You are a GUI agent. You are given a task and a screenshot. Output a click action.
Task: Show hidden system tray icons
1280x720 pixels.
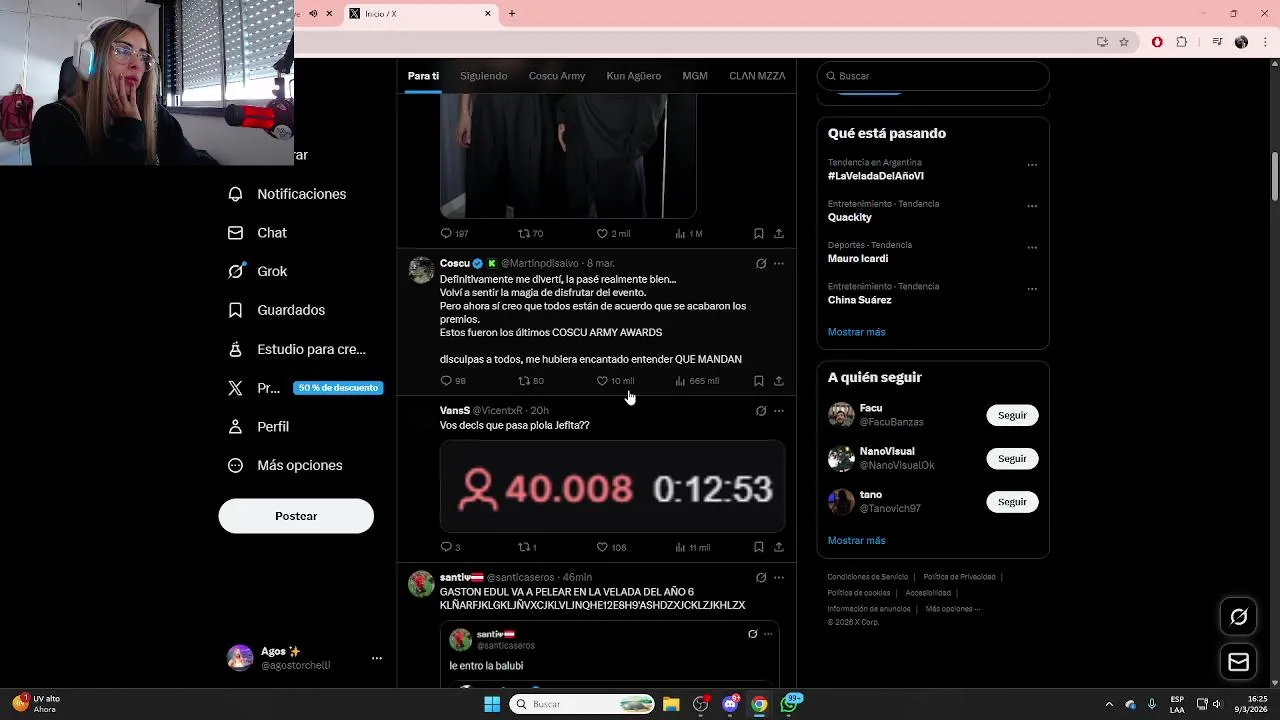[1109, 704]
